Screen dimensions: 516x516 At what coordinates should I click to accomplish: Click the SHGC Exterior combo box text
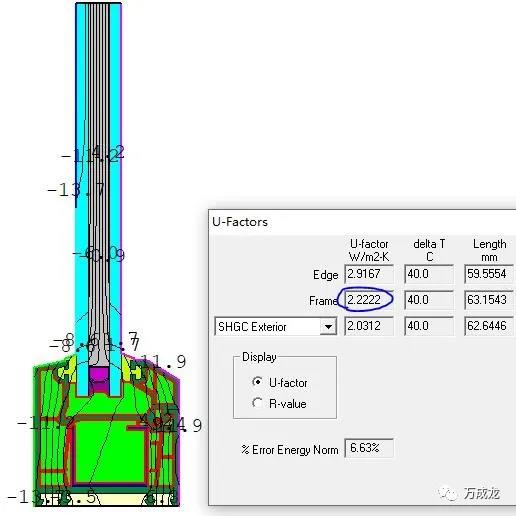[252, 327]
